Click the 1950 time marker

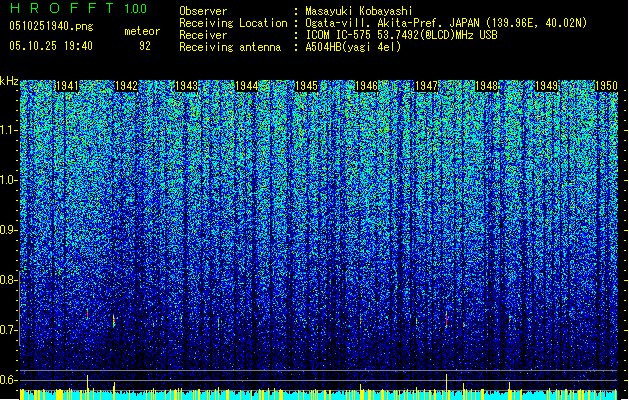[607, 86]
